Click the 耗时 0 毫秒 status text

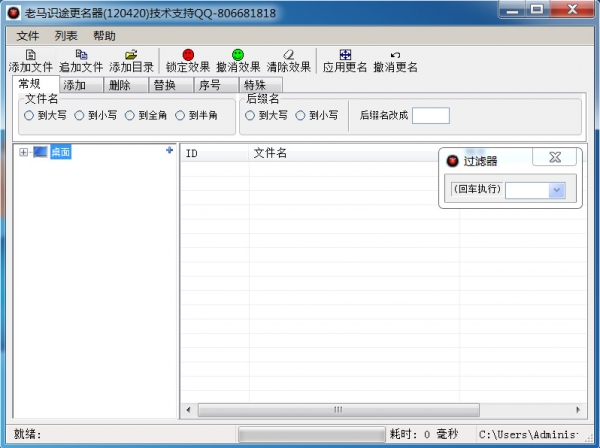[424, 434]
